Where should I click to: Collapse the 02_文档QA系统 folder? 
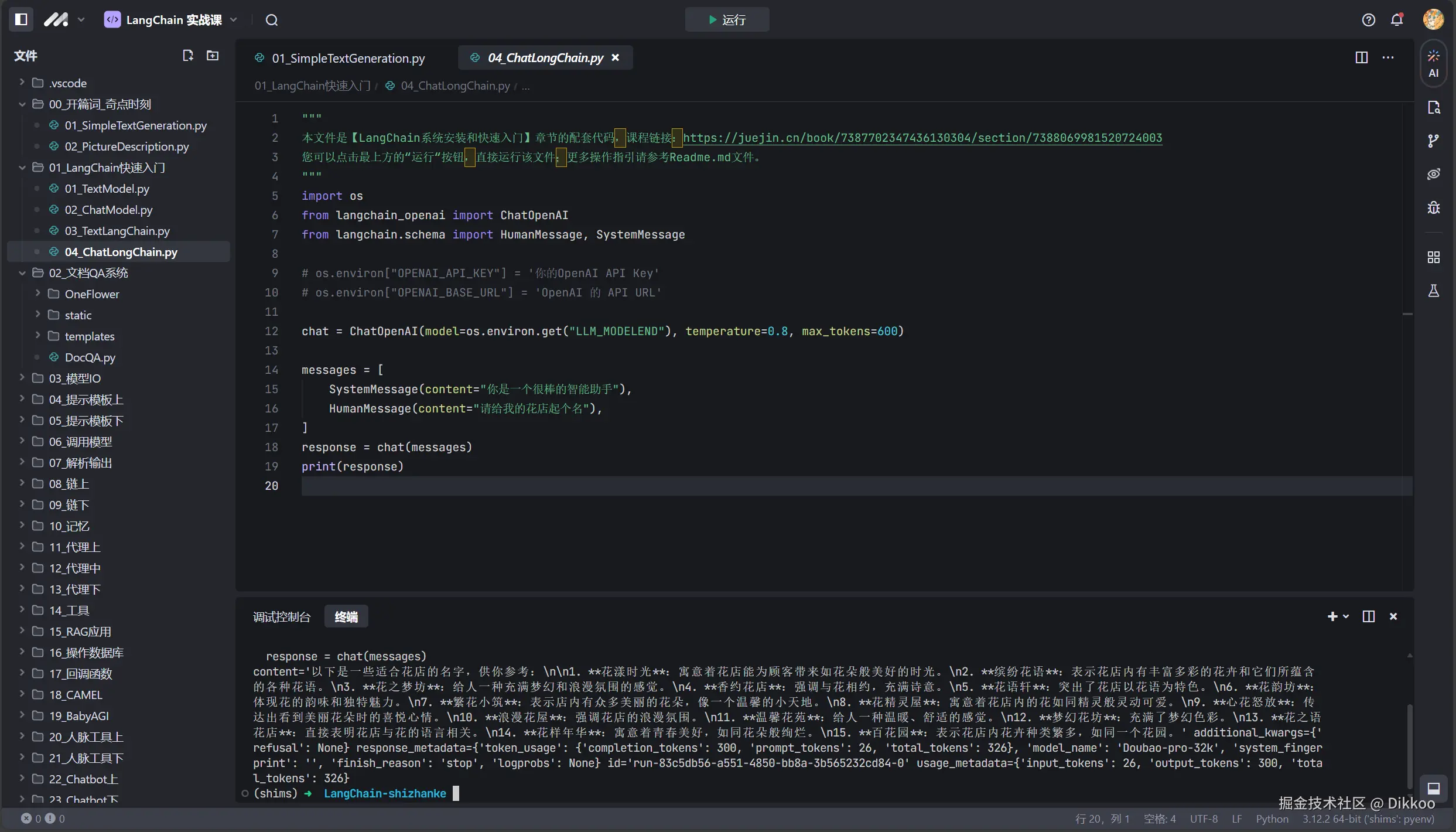[22, 273]
